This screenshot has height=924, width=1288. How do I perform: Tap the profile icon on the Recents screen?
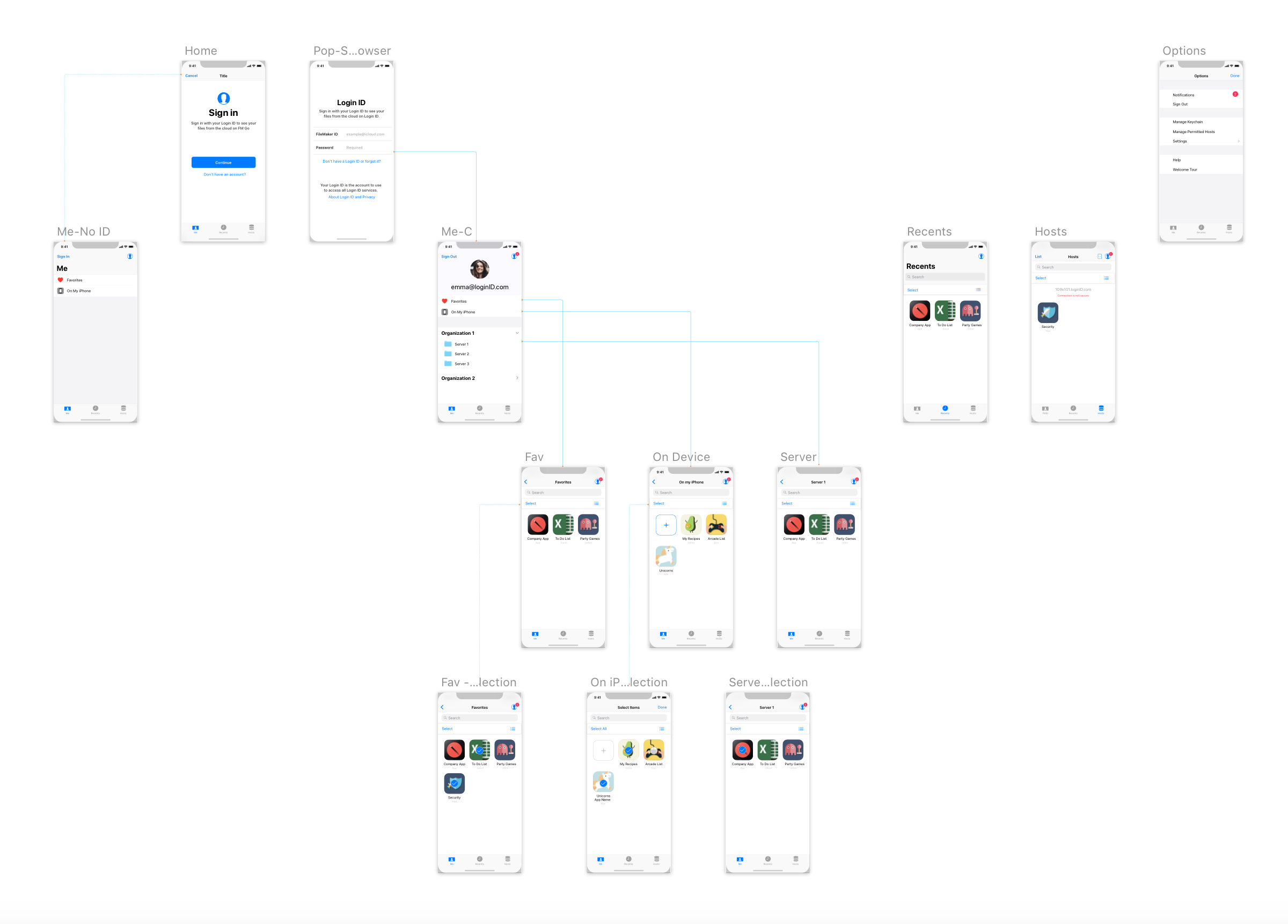[981, 256]
